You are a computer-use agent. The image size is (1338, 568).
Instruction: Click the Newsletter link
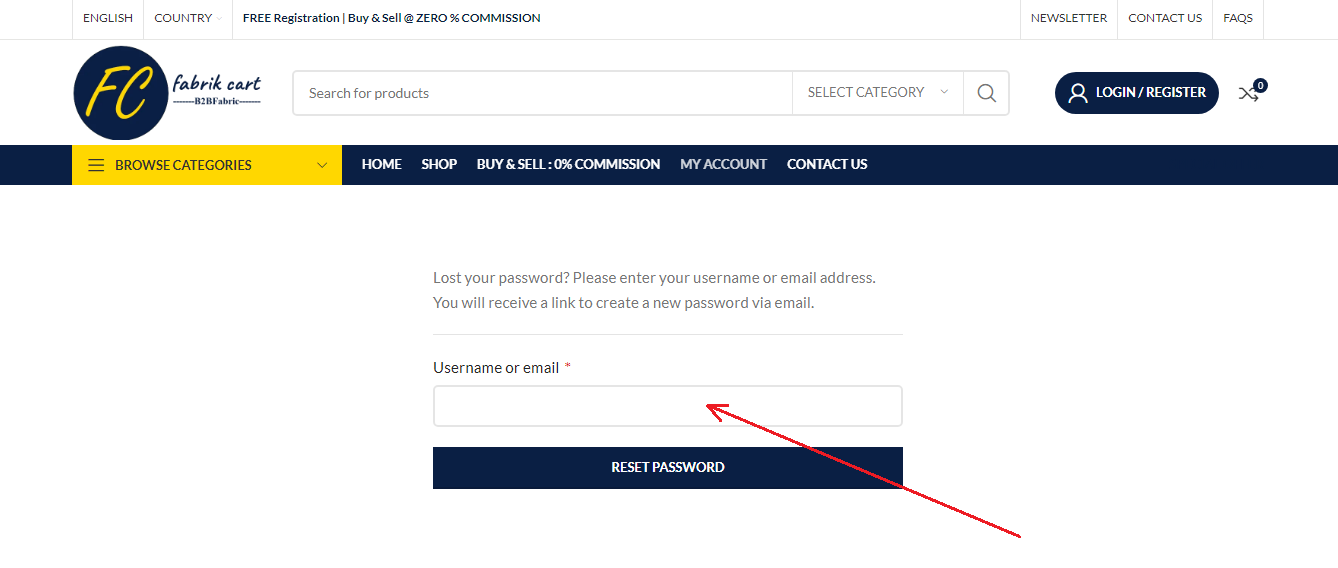pyautogui.click(x=1069, y=18)
